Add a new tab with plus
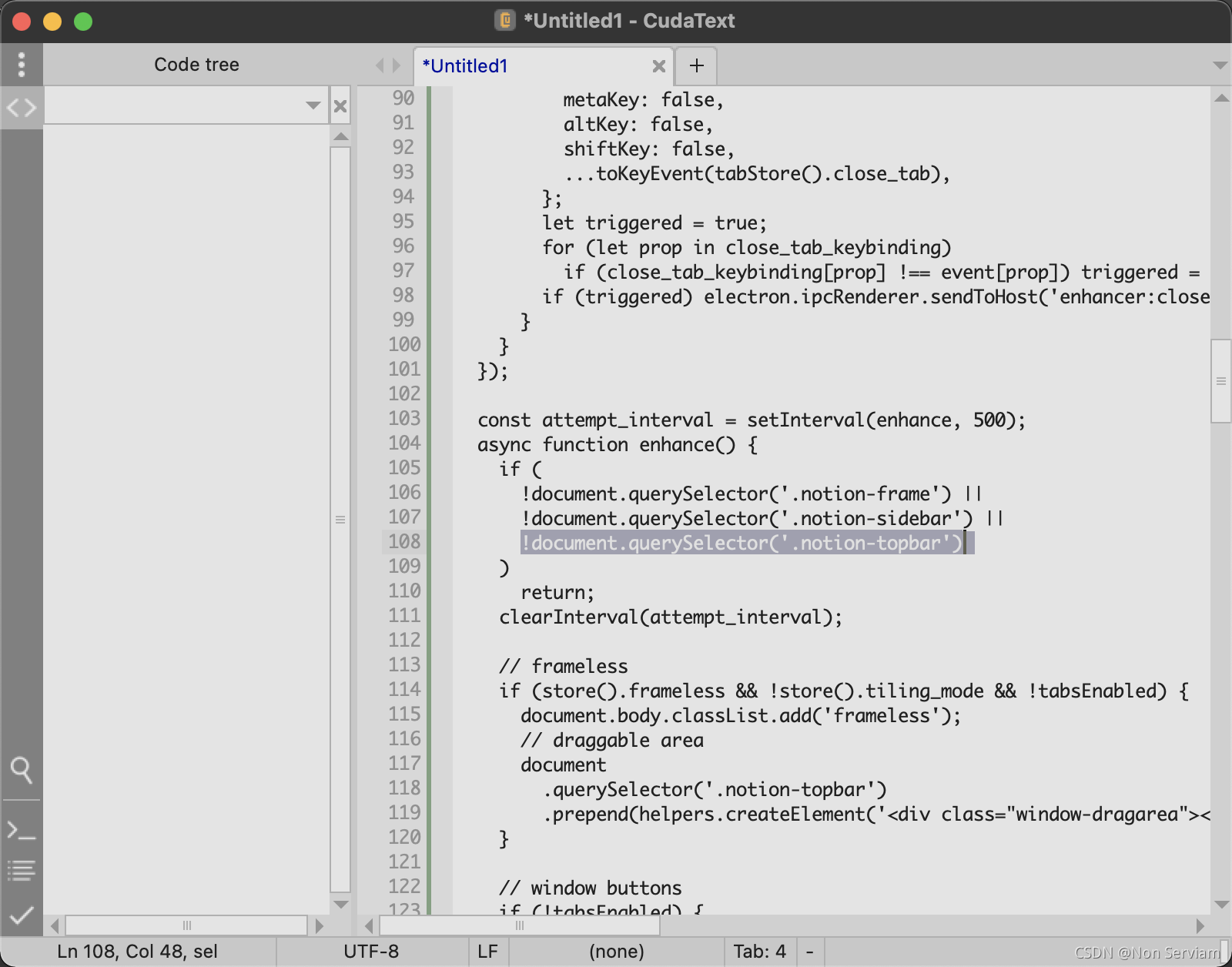The image size is (1232, 967). click(x=697, y=66)
